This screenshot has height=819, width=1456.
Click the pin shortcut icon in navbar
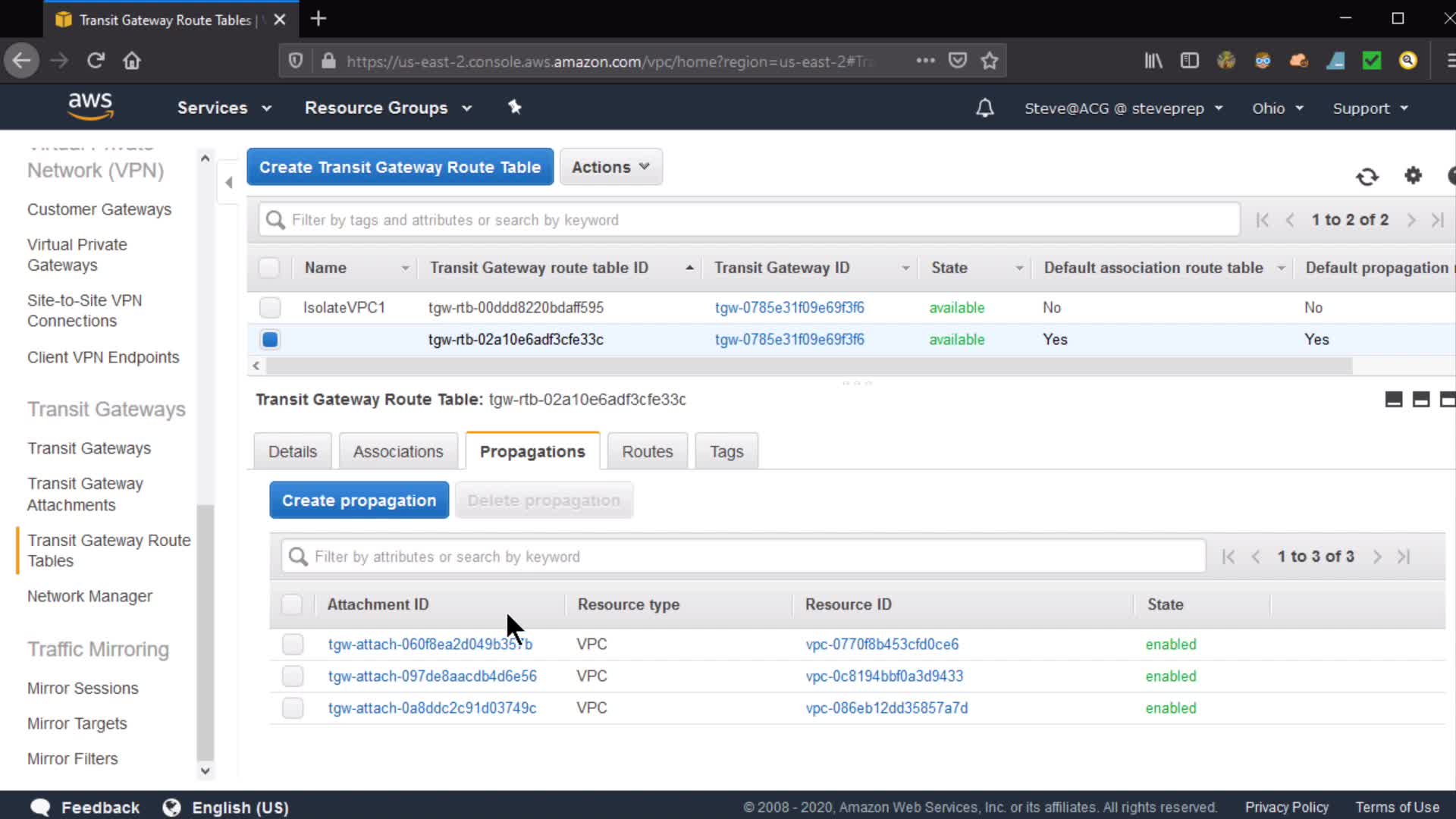click(x=515, y=108)
